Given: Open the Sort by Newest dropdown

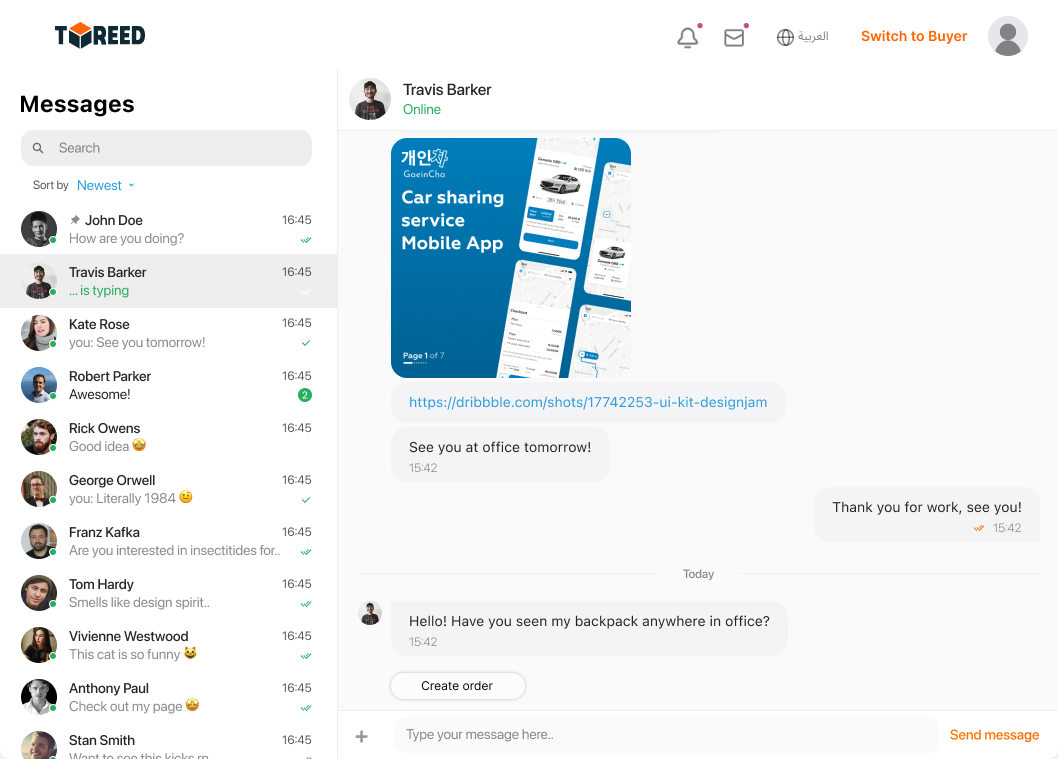Looking at the screenshot, I should [105, 185].
